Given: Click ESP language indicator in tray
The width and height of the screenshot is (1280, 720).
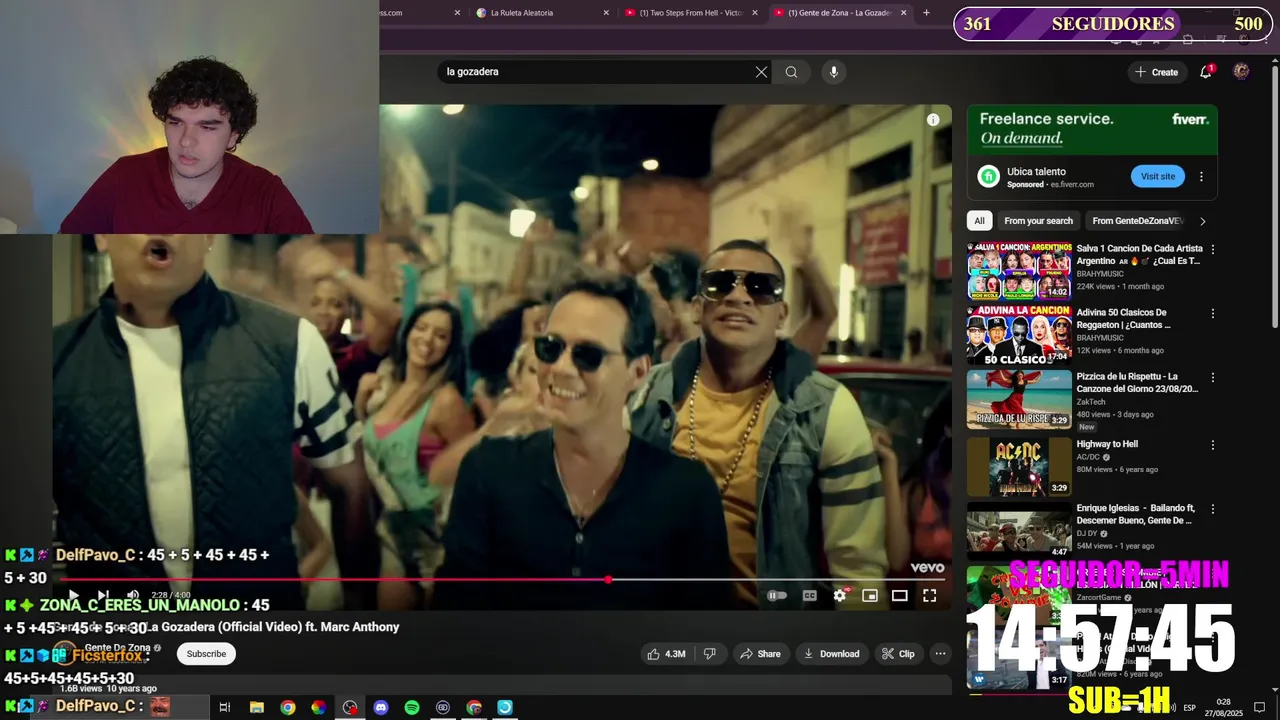Looking at the screenshot, I should [1190, 707].
